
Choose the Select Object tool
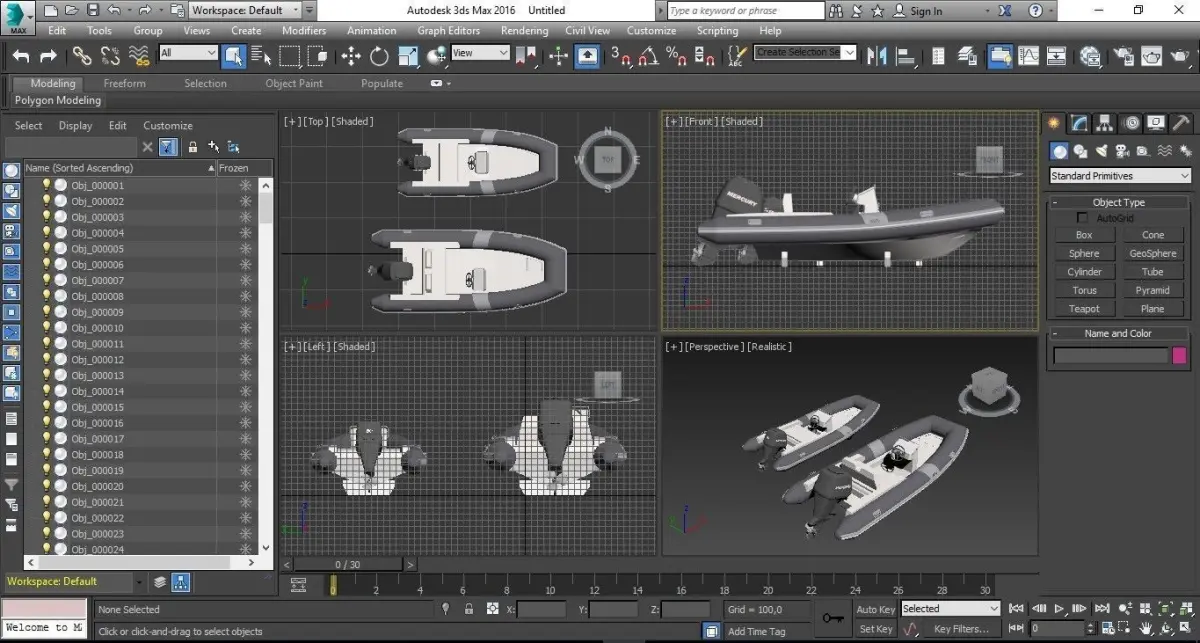[234, 55]
